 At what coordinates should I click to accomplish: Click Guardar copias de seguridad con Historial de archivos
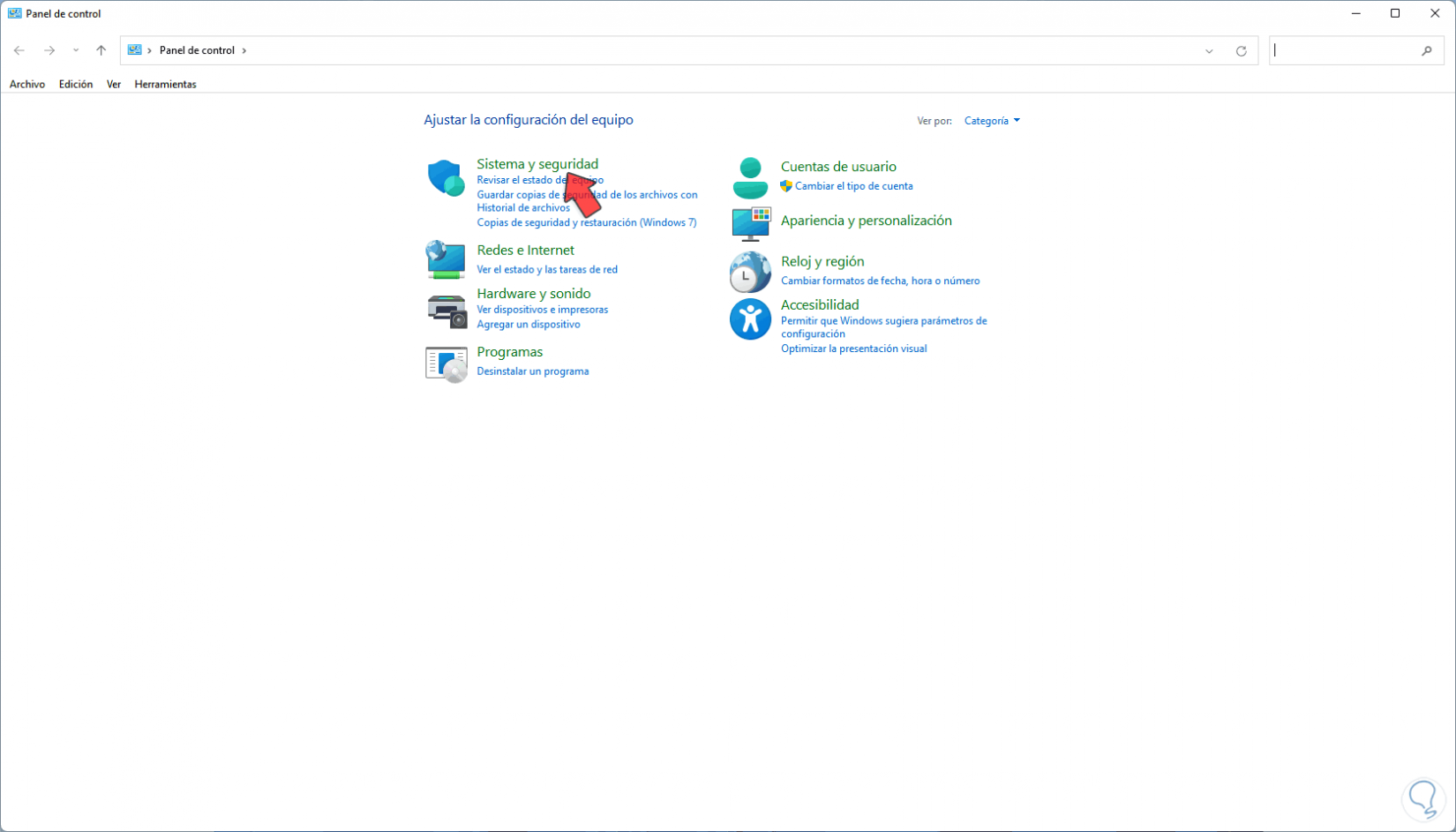click(587, 201)
